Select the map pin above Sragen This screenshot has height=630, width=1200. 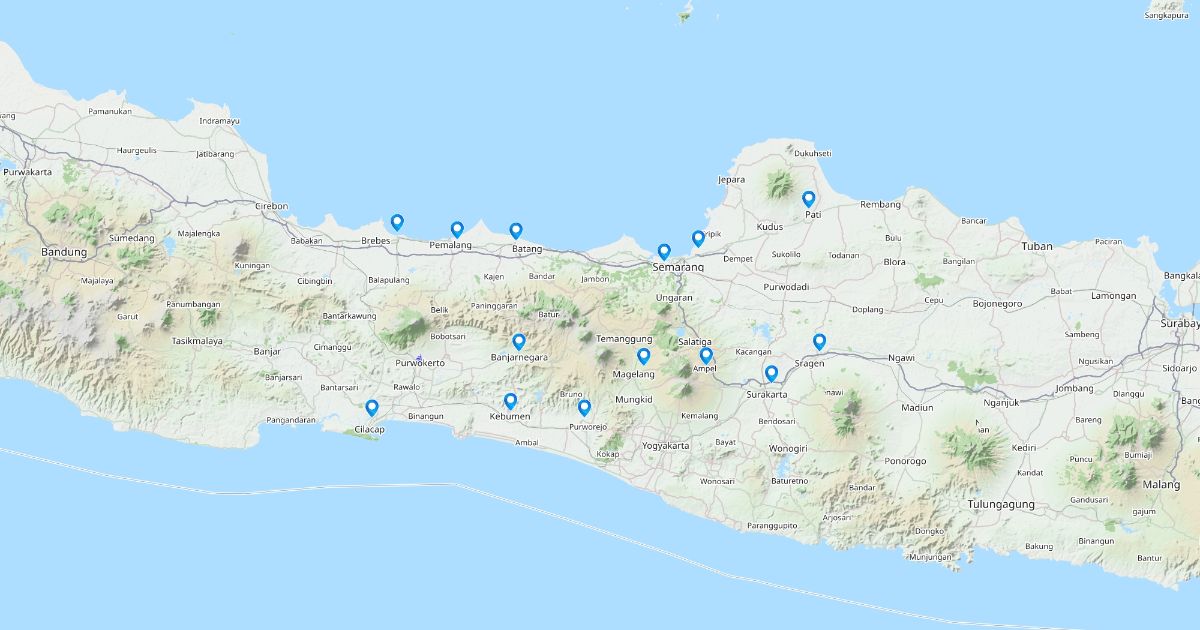pyautogui.click(x=819, y=342)
